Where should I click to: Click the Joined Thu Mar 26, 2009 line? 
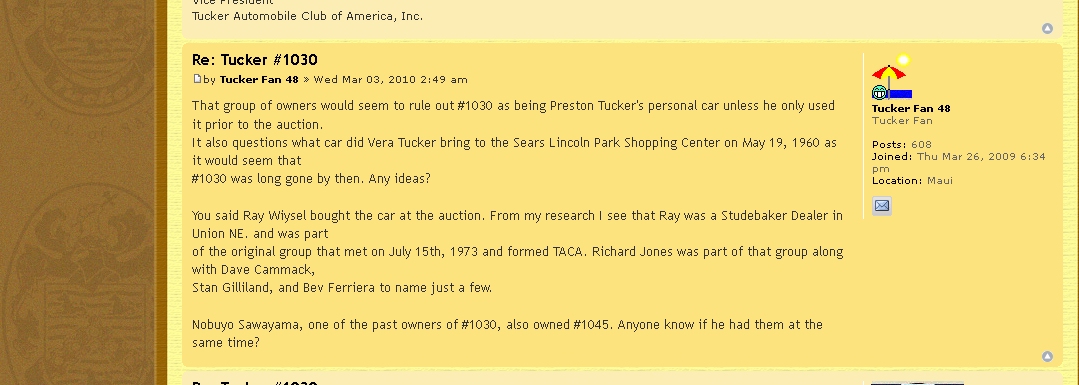[x=959, y=162]
